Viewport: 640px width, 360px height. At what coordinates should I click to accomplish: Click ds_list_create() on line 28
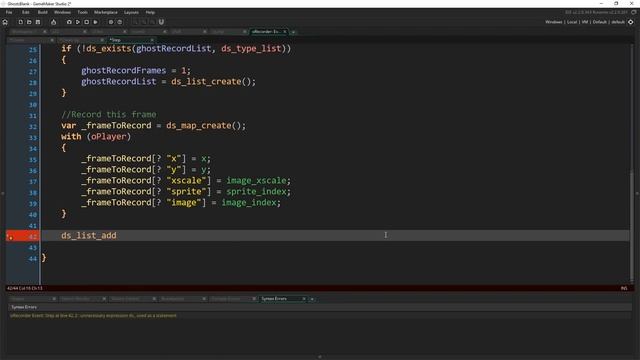pyautogui.click(x=213, y=82)
